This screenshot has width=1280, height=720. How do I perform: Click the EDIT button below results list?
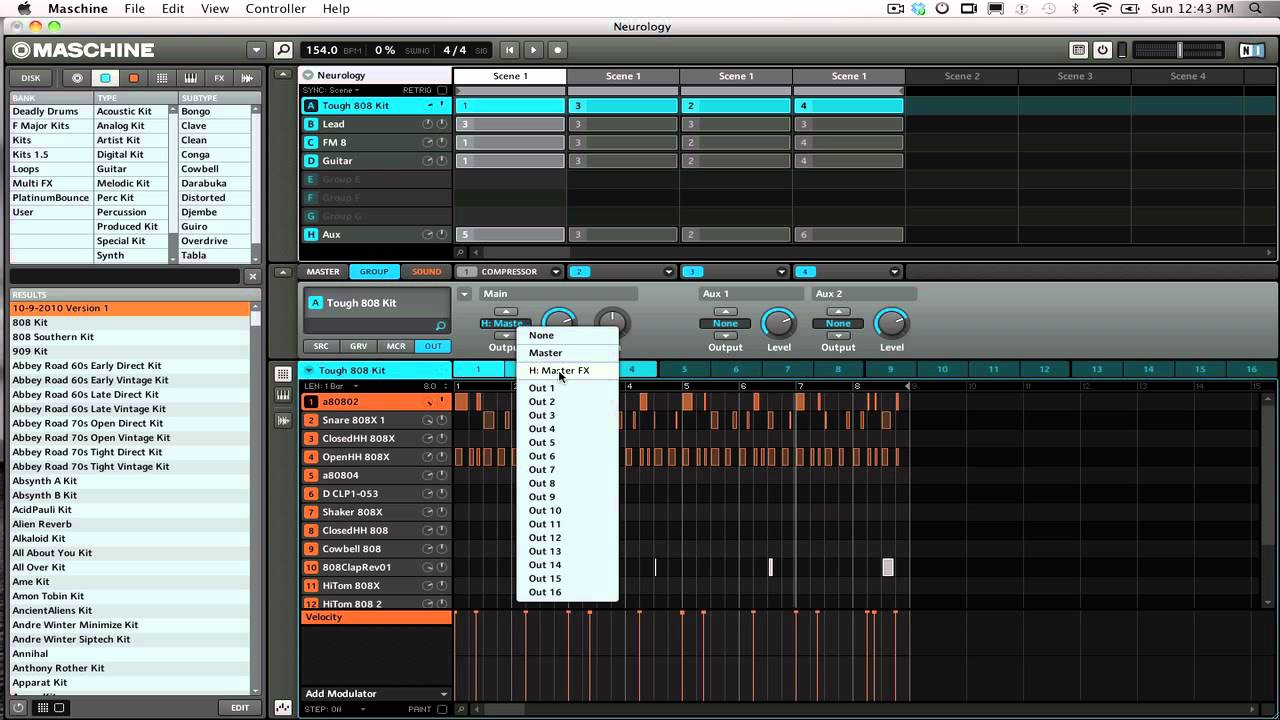click(240, 707)
